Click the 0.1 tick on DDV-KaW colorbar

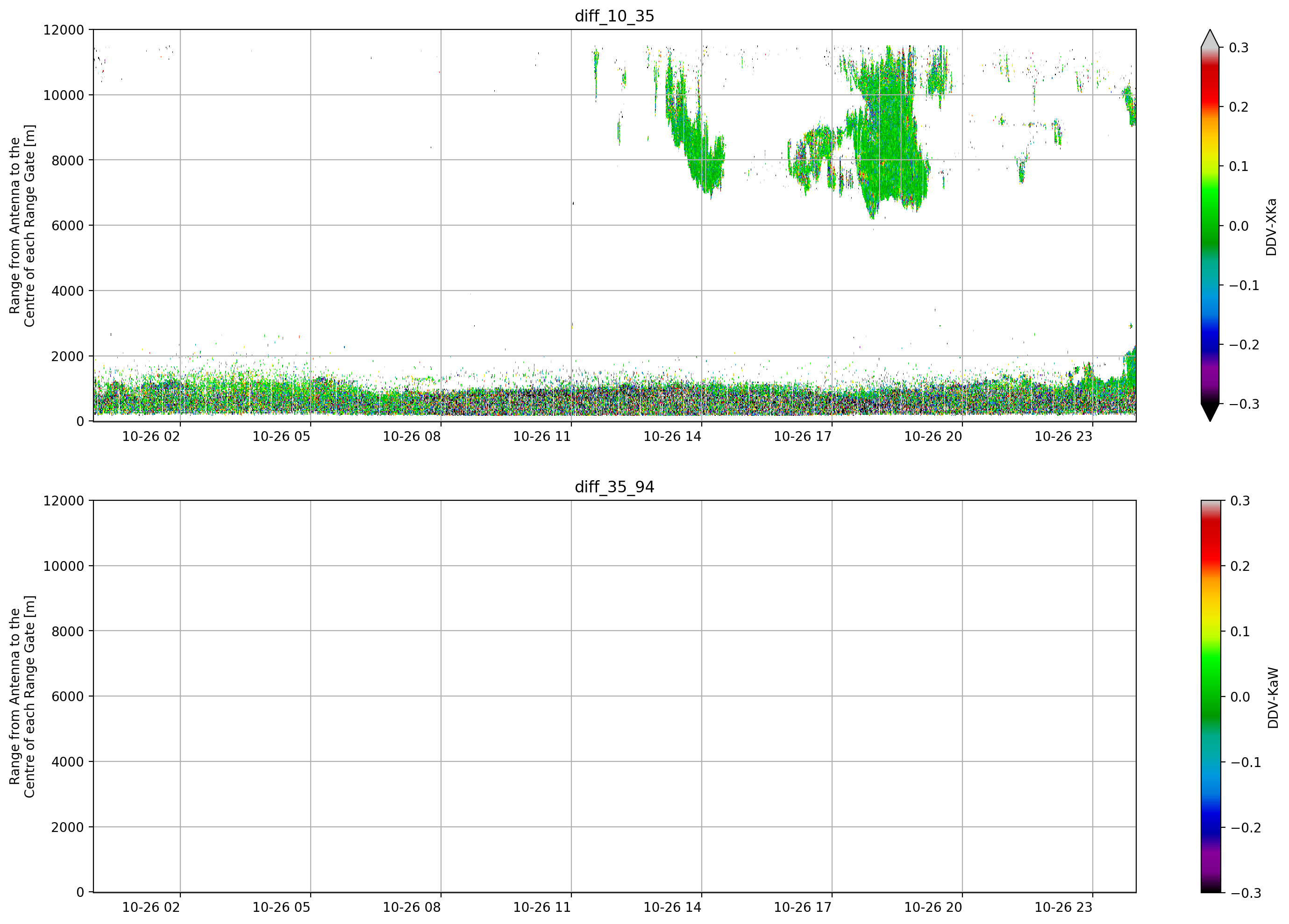click(x=1240, y=632)
